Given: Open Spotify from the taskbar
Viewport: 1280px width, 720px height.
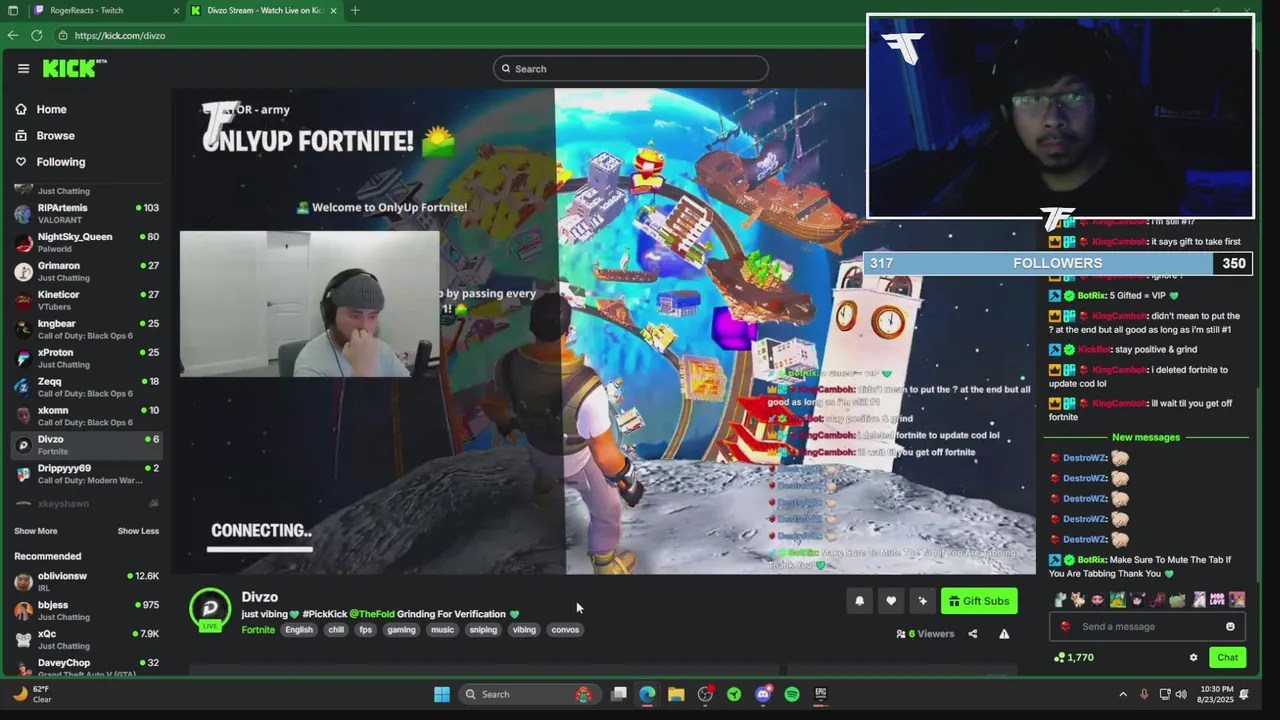Looking at the screenshot, I should 792,694.
